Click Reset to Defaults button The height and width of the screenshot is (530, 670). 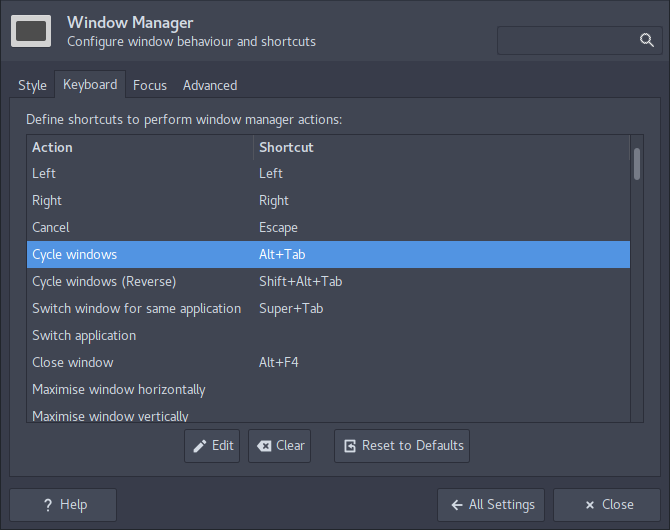click(402, 446)
